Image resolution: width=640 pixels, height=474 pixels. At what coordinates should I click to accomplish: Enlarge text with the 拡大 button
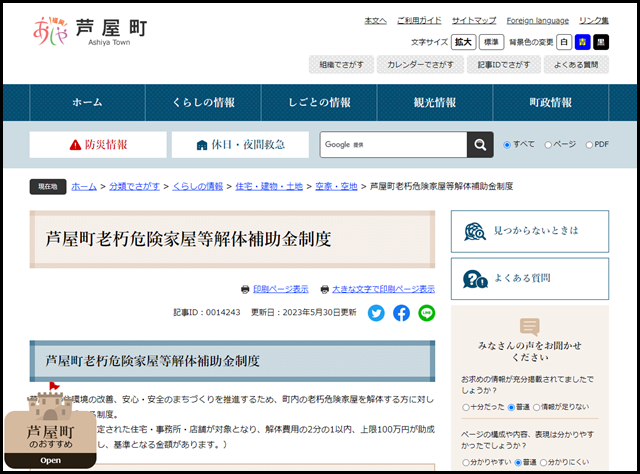click(x=463, y=42)
